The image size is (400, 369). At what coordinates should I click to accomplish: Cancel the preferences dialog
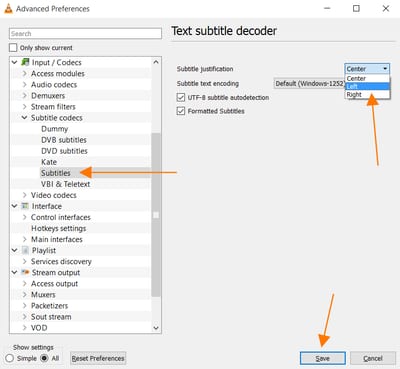pos(373,358)
